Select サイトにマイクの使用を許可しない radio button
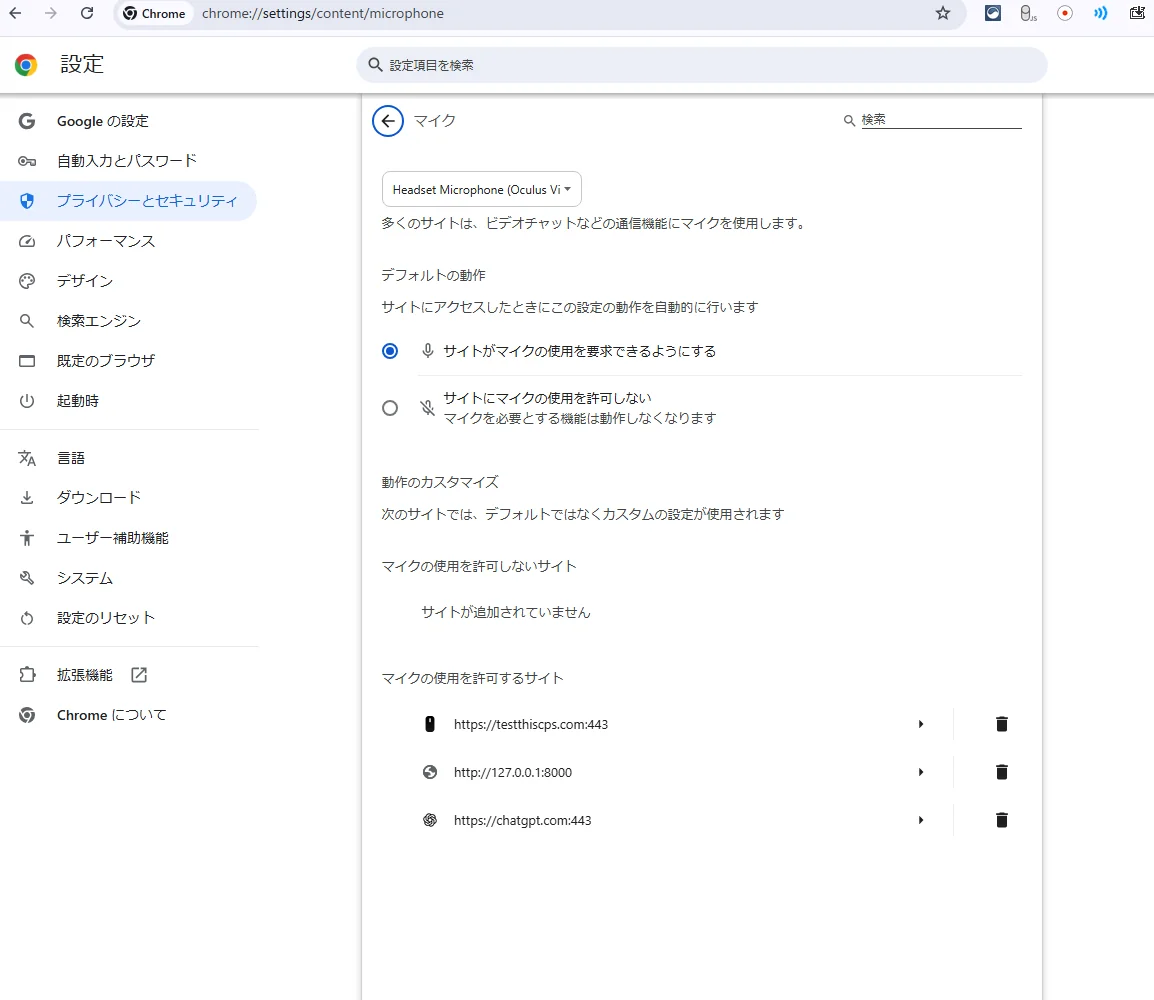 390,408
